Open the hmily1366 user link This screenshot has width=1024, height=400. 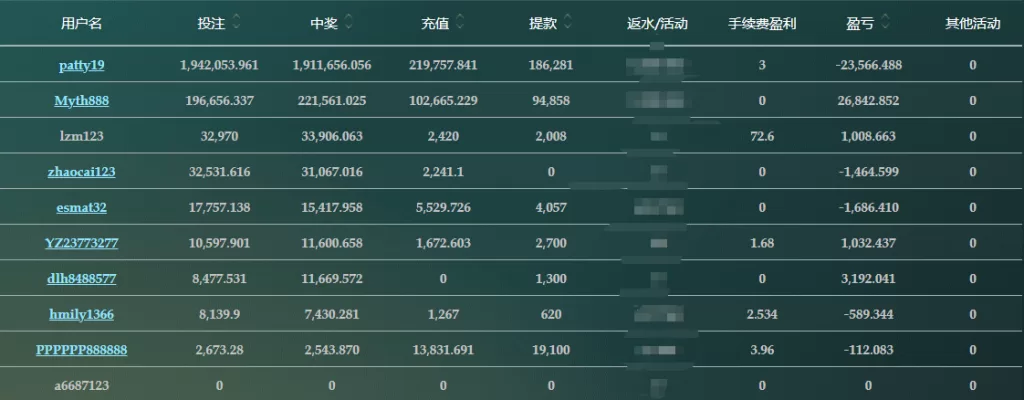81,315
